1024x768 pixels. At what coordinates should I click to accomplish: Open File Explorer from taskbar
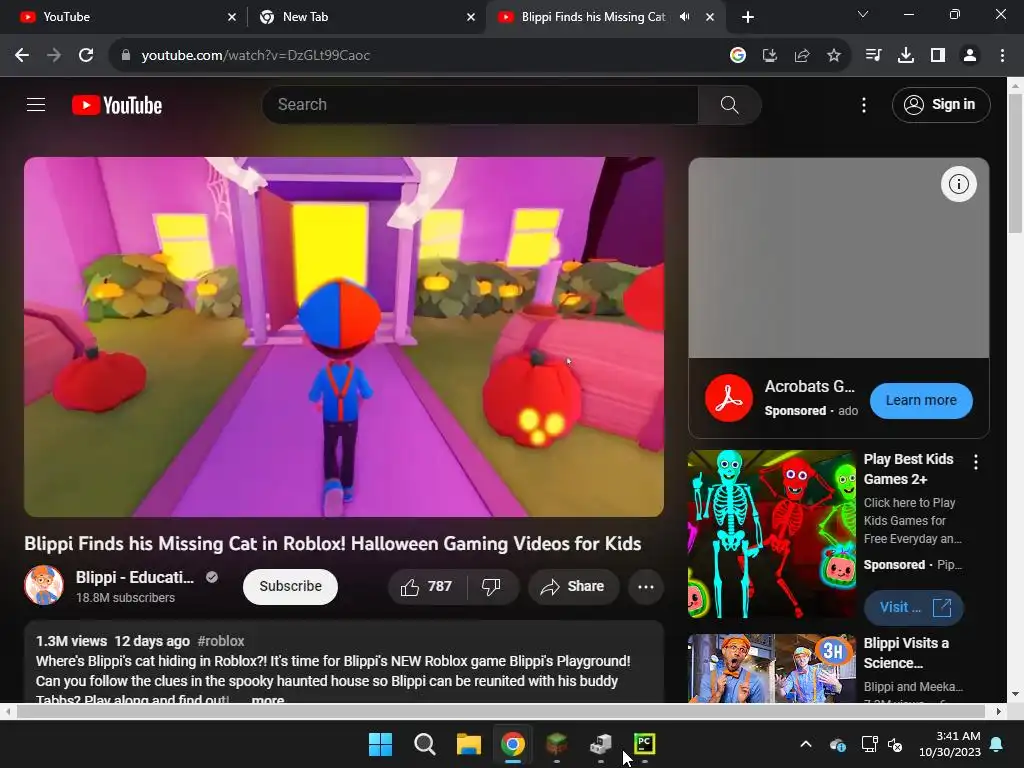(468, 744)
